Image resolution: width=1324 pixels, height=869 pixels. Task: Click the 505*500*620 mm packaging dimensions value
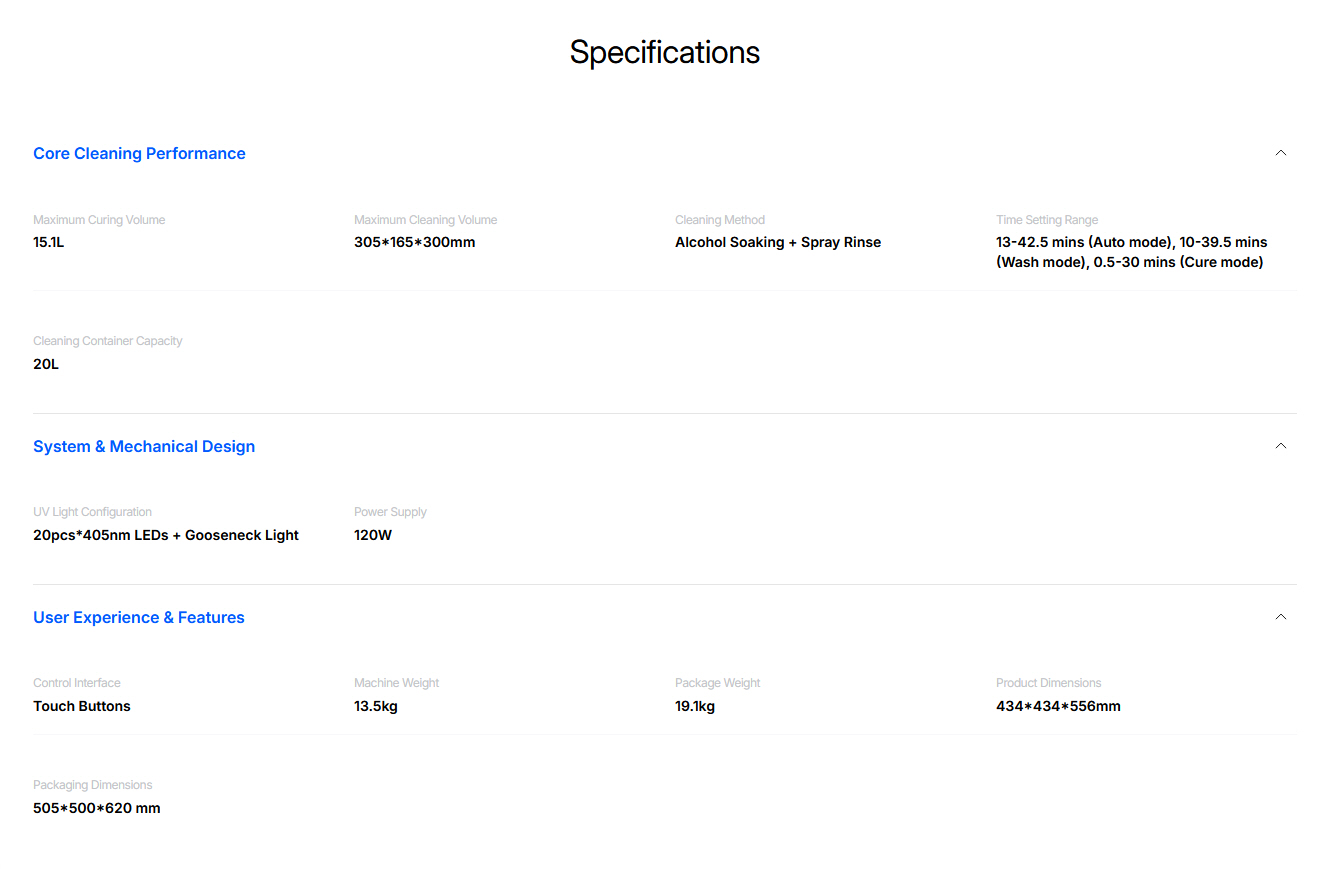point(96,808)
